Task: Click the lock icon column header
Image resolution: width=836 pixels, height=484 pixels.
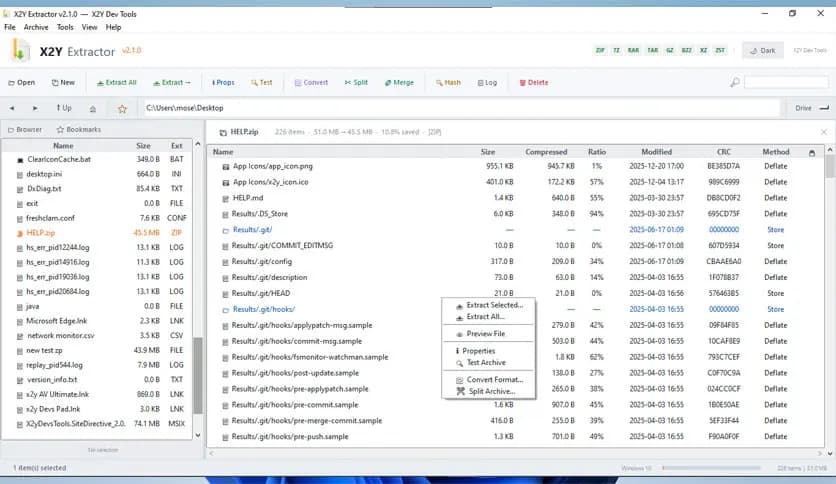Action: (811, 153)
